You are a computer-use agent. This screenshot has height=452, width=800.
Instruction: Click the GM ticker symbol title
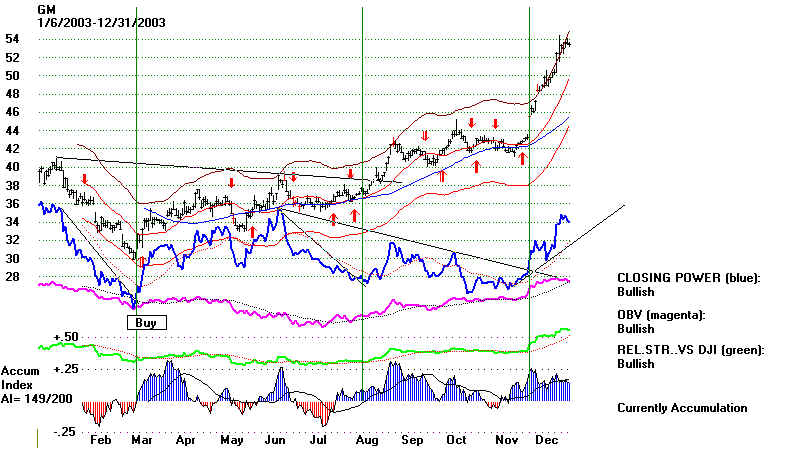click(46, 10)
